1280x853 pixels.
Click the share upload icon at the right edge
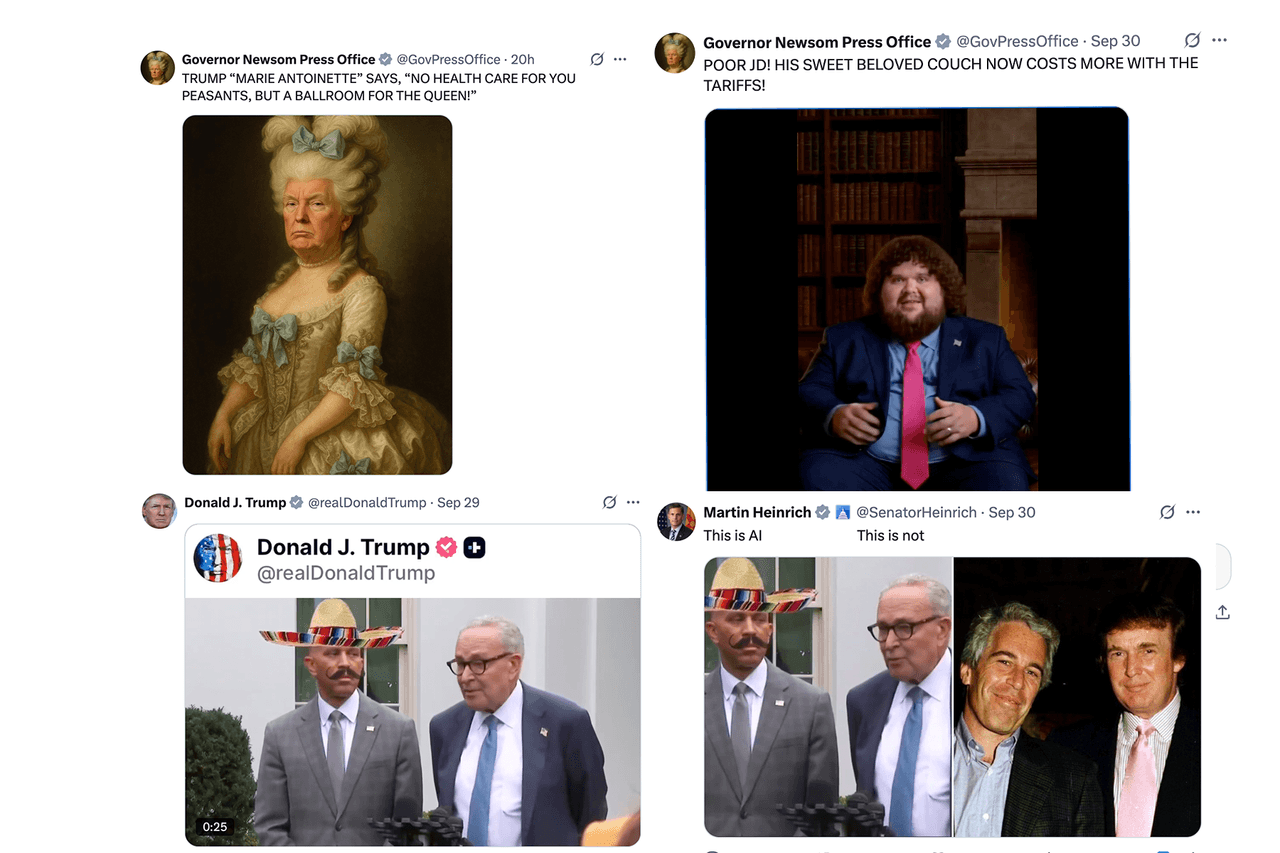coord(1222,611)
